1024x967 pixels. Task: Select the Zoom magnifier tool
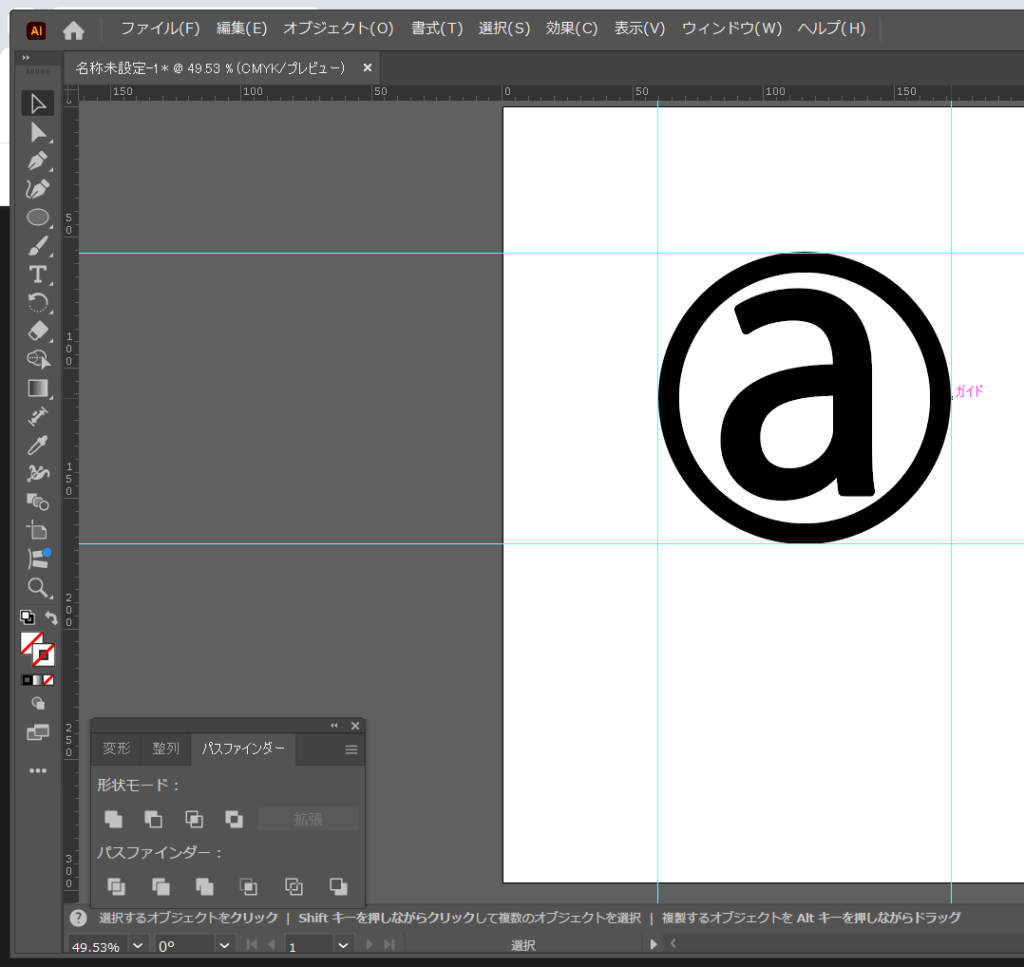point(38,587)
